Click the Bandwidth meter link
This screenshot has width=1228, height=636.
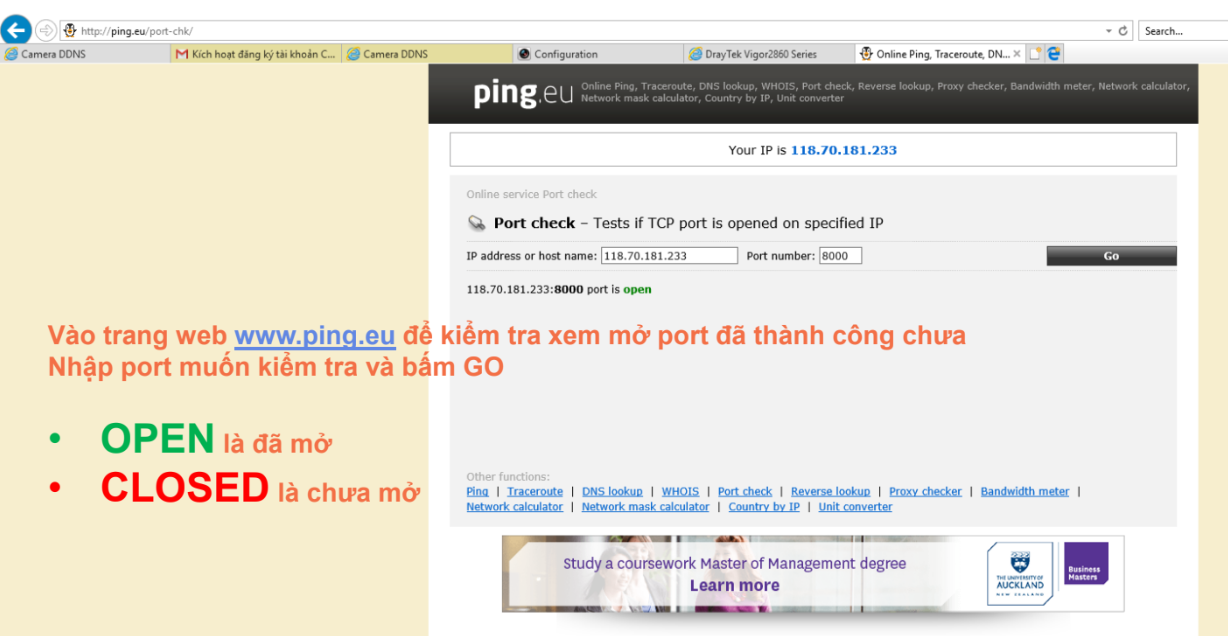[x=1024, y=492]
